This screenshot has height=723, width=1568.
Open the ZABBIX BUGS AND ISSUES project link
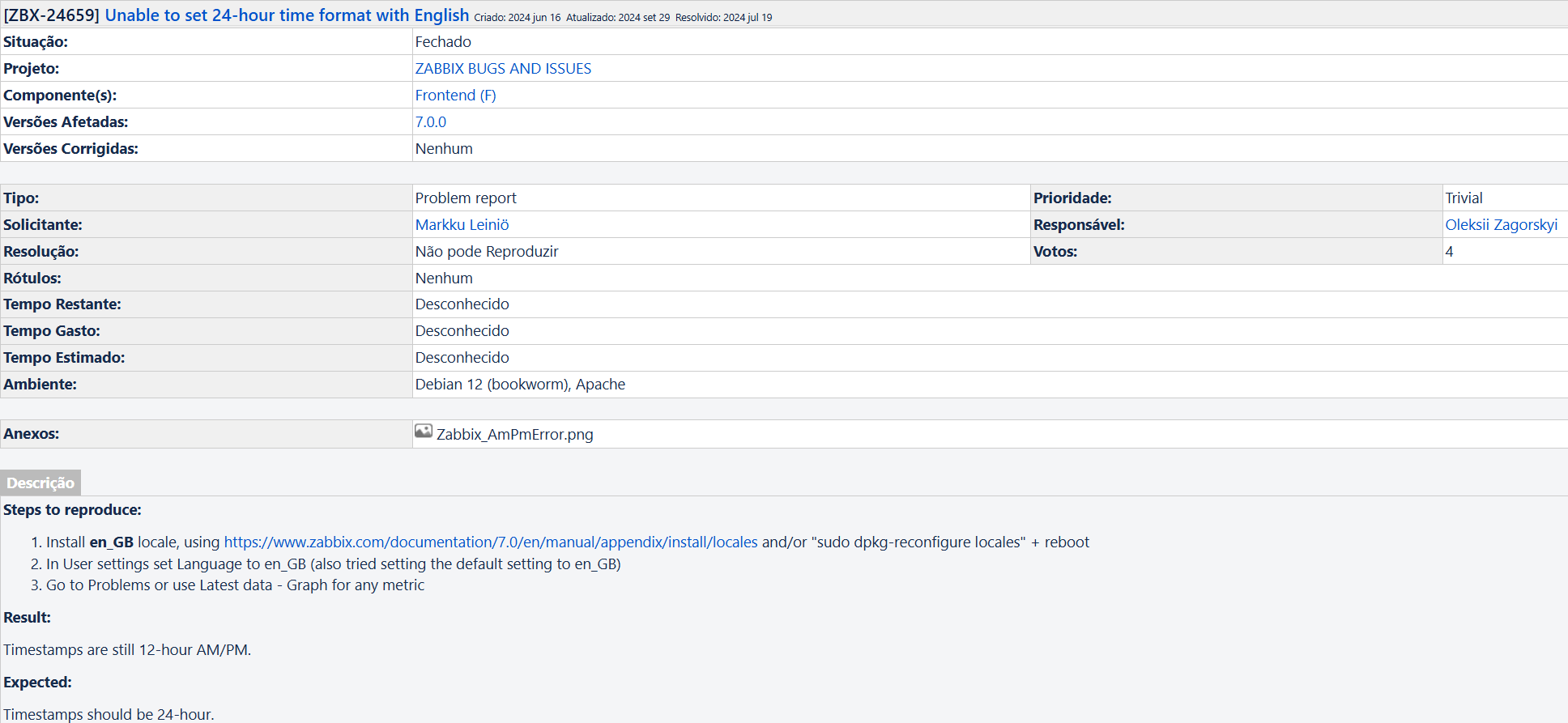[503, 69]
